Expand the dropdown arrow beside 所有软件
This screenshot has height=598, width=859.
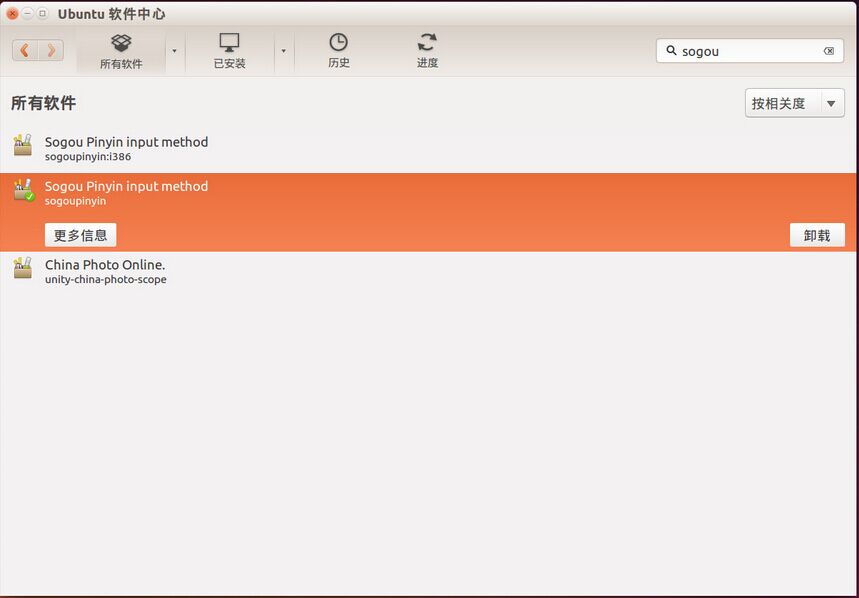point(174,51)
